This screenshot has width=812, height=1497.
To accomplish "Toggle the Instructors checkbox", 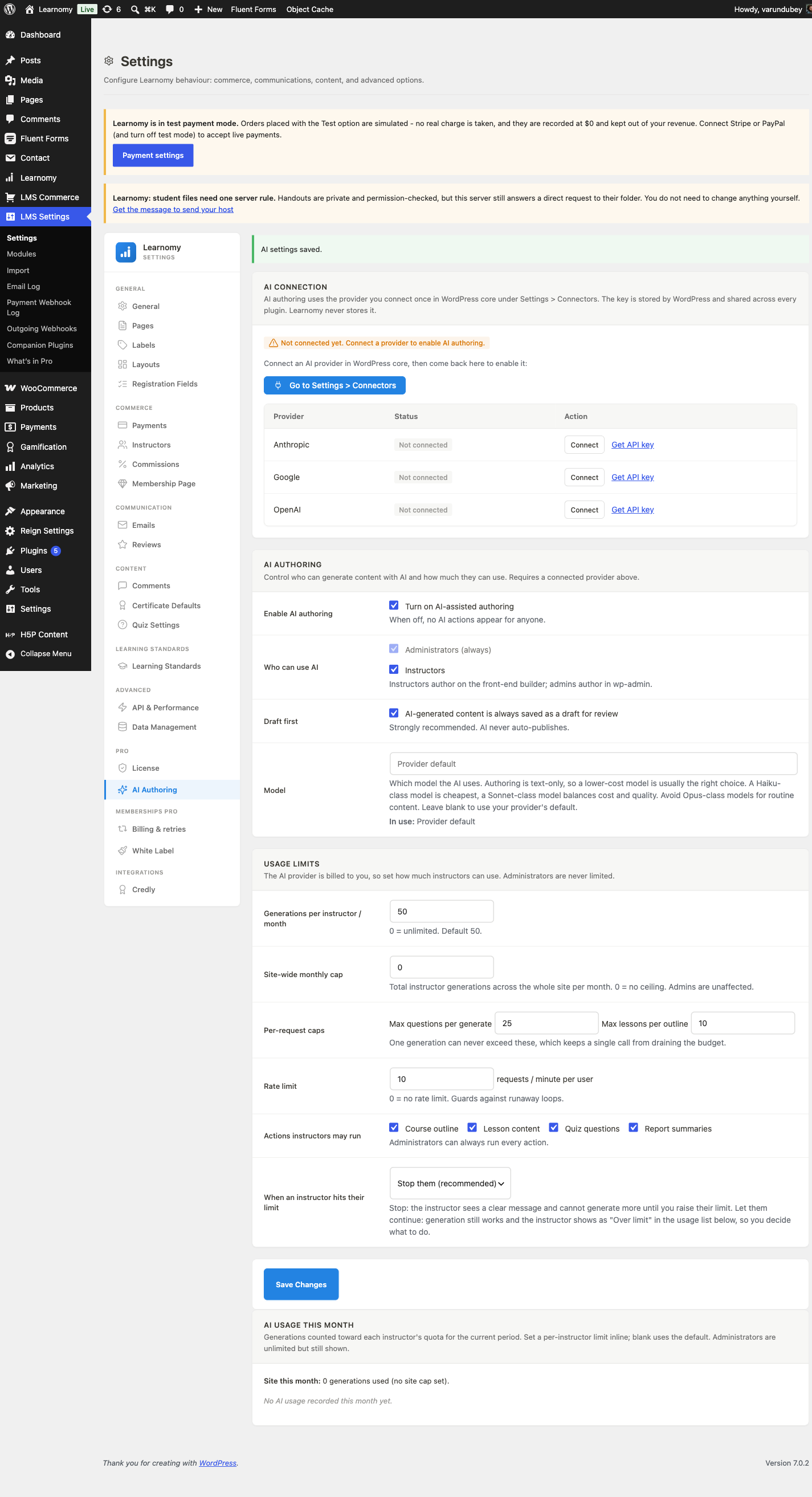I will (x=394, y=669).
